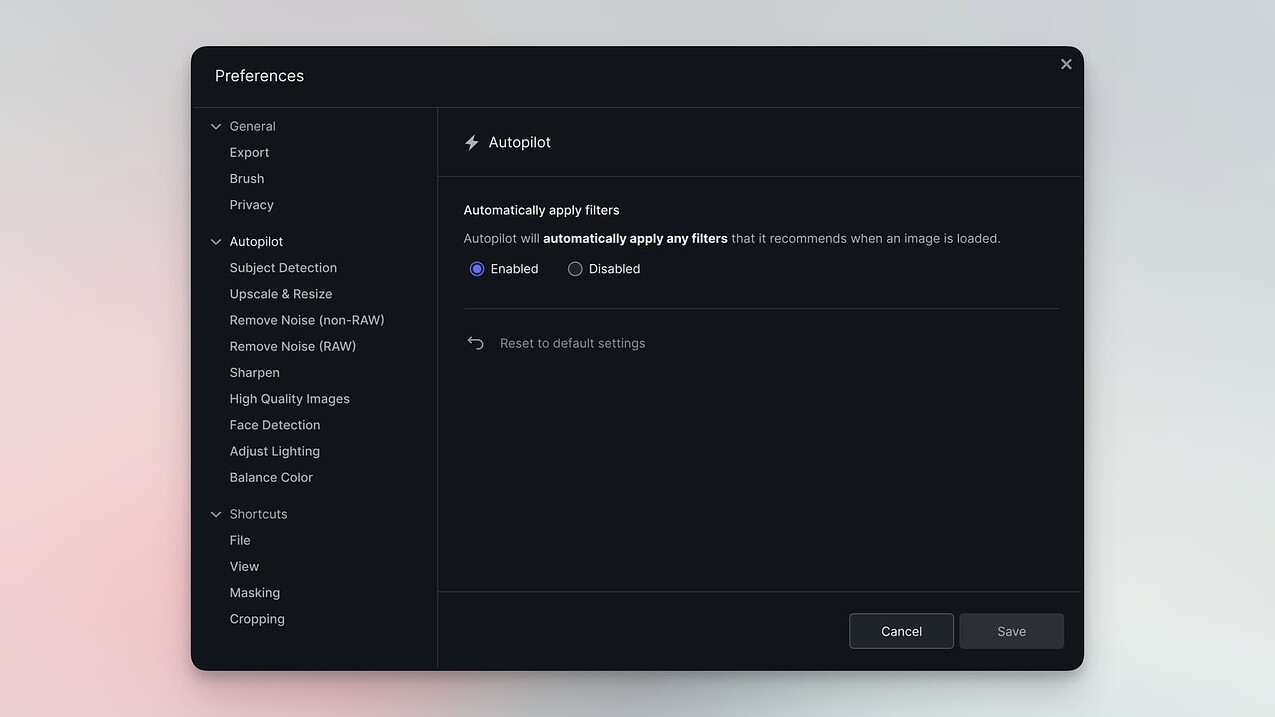Viewport: 1275px width, 717px height.
Task: Select the Disabled radio button
Action: pyautogui.click(x=575, y=268)
